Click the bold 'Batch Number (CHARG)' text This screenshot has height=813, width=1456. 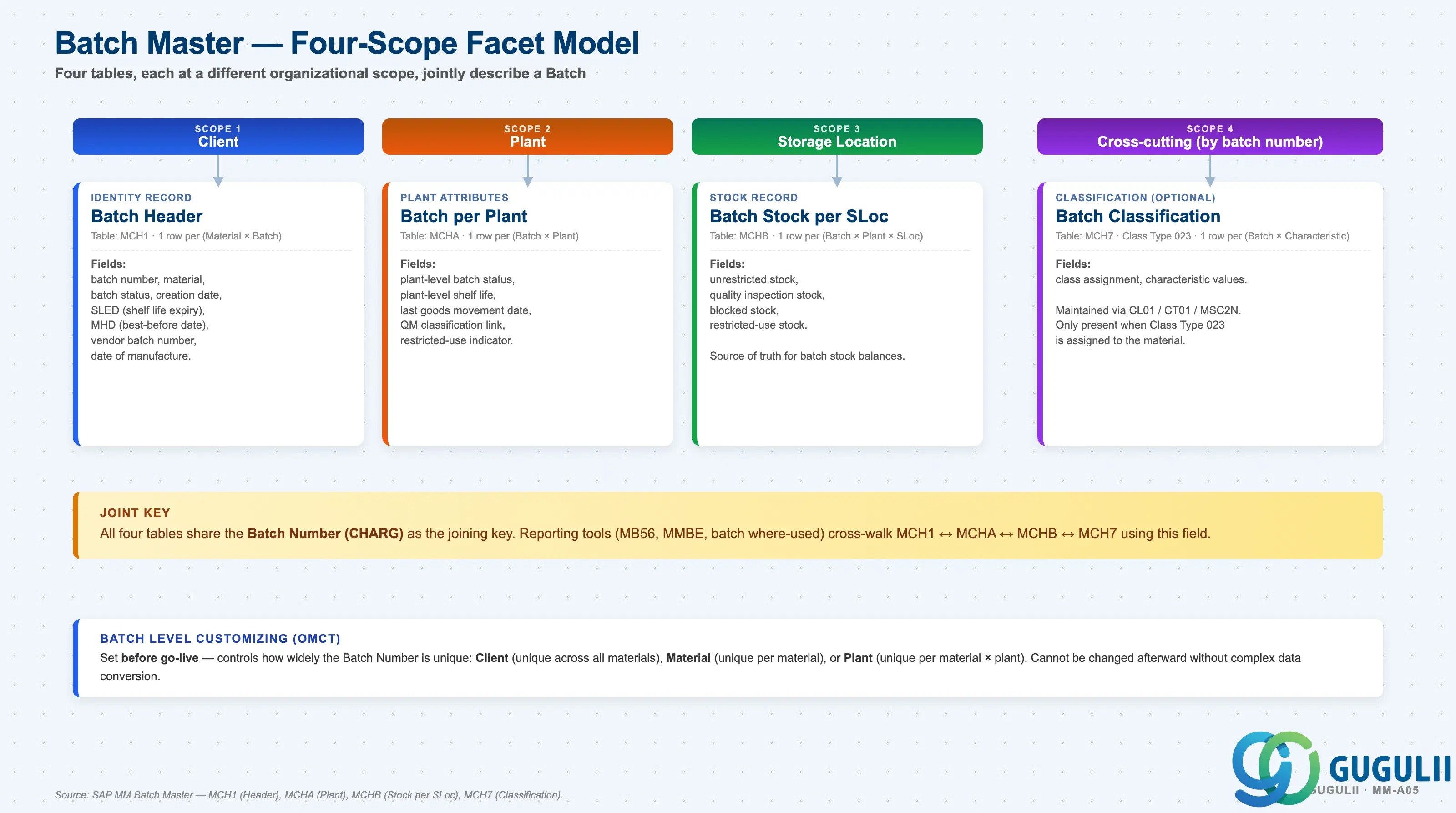(325, 533)
